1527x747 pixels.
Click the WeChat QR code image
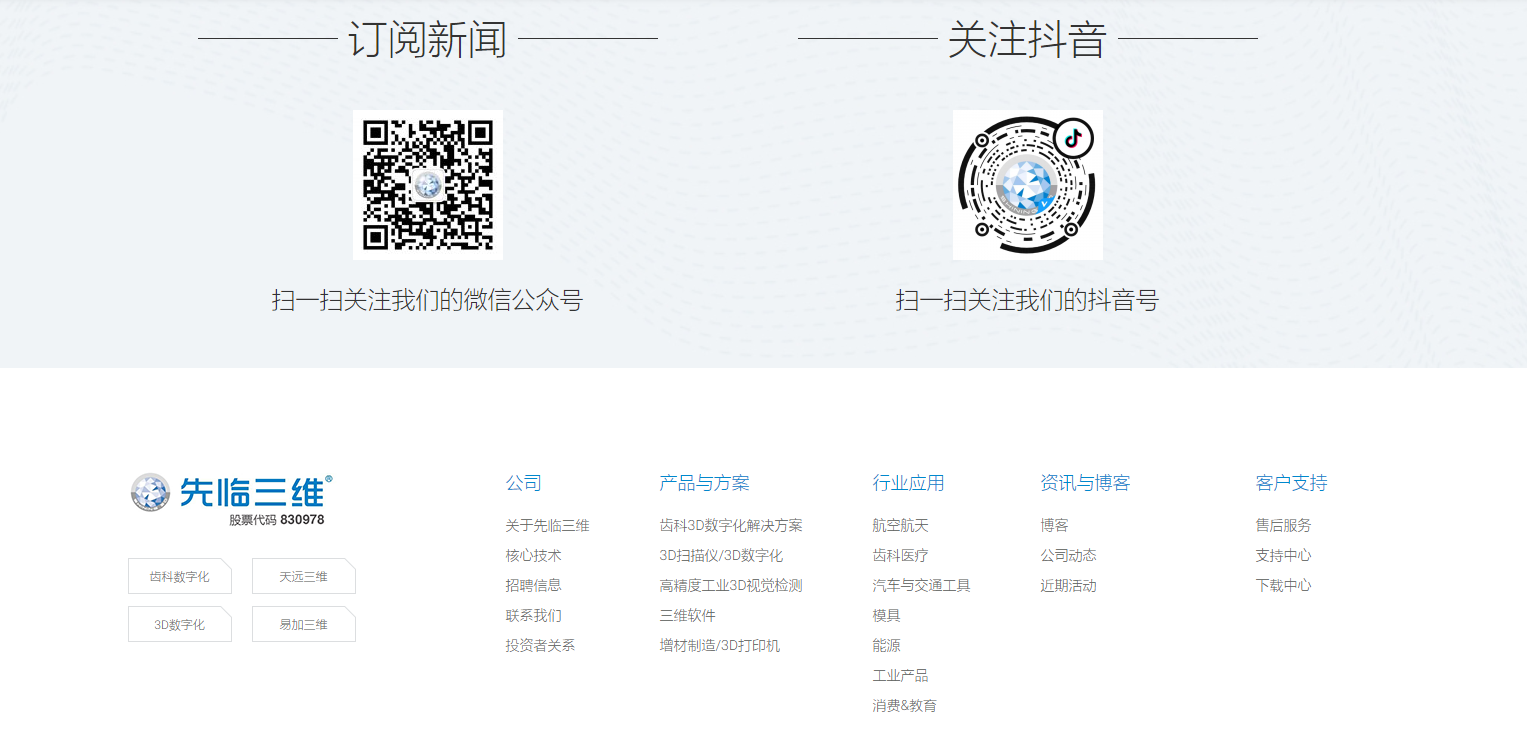[427, 185]
